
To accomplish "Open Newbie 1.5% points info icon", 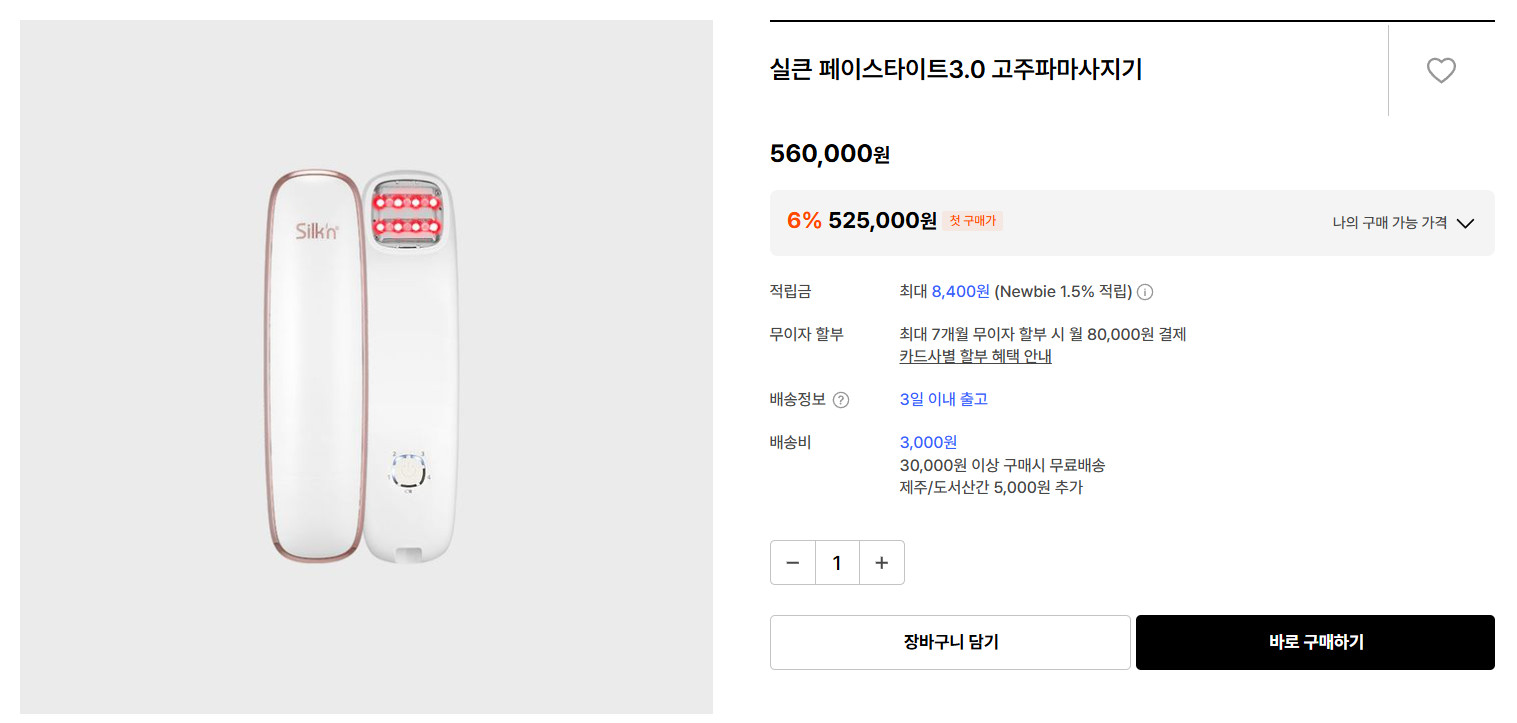I will [1145, 292].
